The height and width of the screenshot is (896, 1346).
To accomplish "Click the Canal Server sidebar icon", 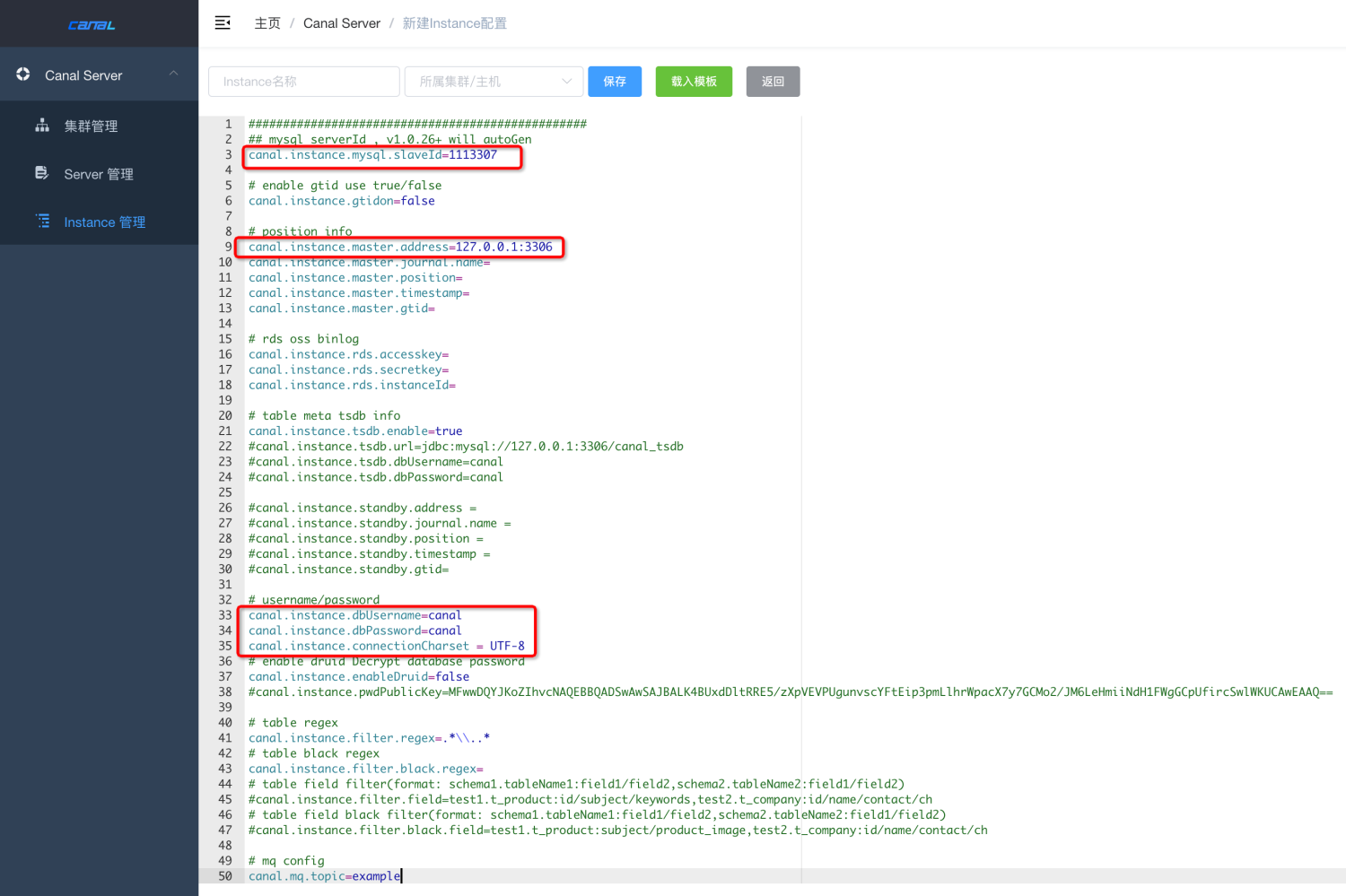I will click(x=23, y=74).
